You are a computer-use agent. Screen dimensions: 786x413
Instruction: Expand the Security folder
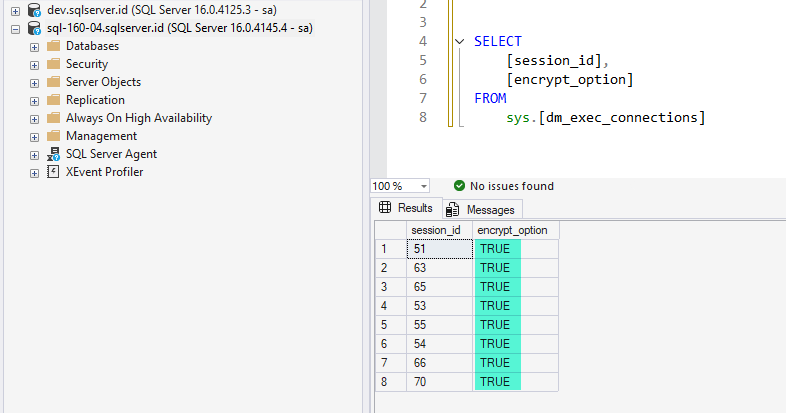pyautogui.click(x=34, y=65)
